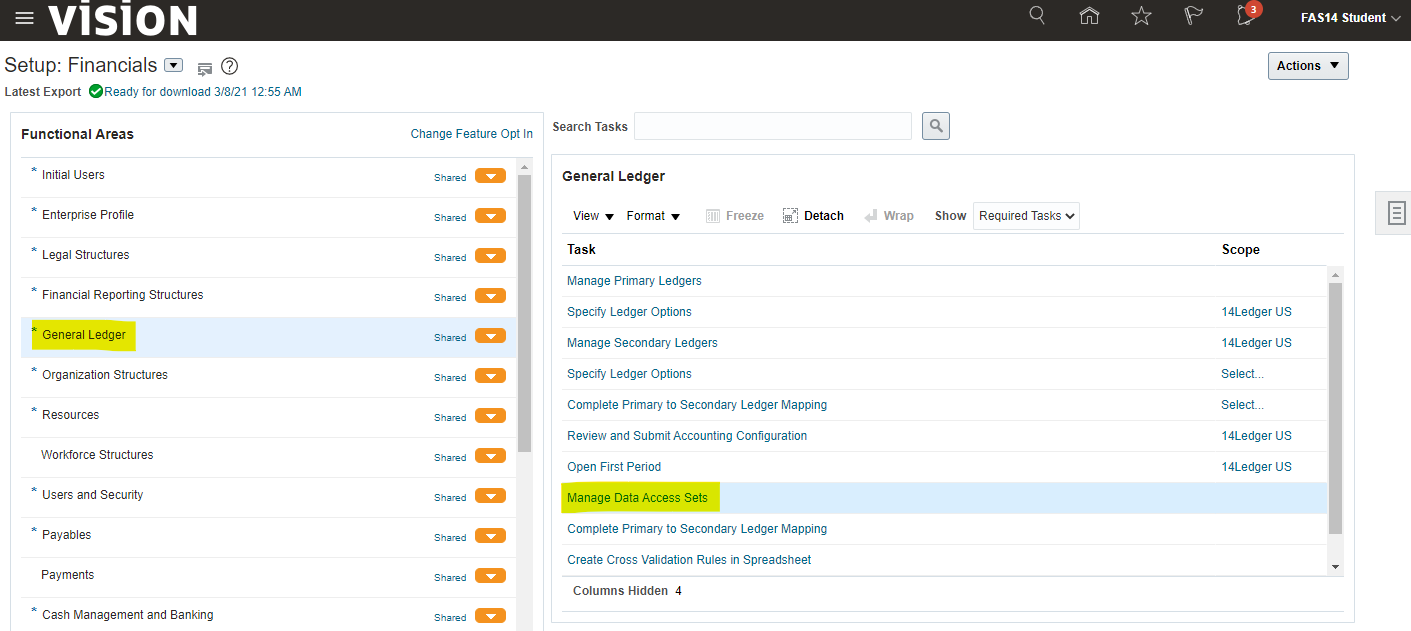Click into the Search Tasks input field

(772, 126)
